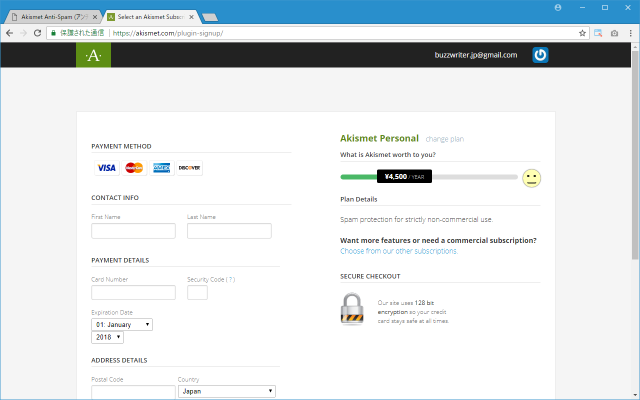Click the green lock icon in address bar
The image size is (640, 400).
53,33
